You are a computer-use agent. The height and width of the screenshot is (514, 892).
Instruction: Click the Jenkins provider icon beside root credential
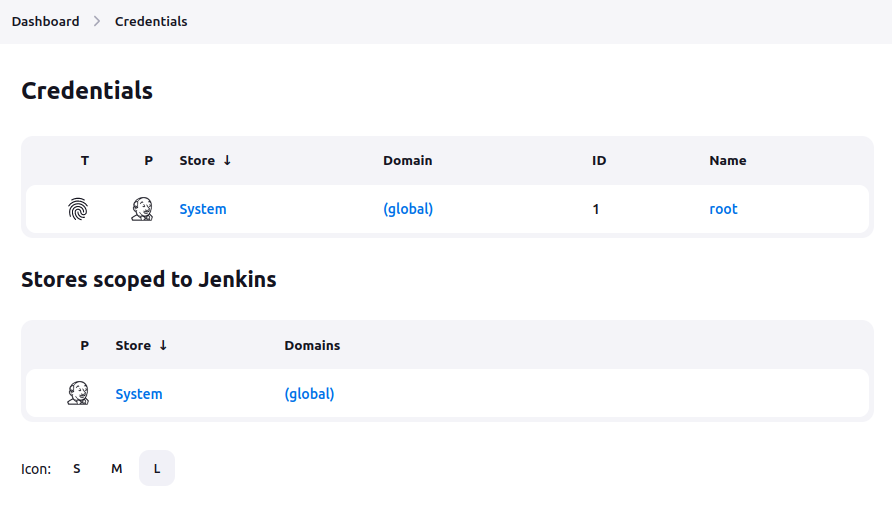(x=142, y=209)
